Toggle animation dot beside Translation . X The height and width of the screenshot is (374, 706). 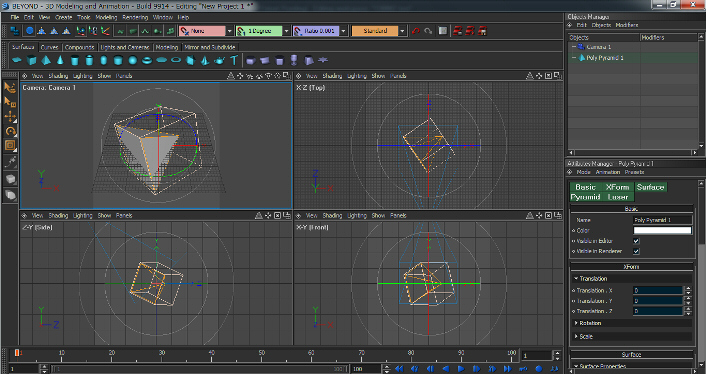tap(574, 291)
